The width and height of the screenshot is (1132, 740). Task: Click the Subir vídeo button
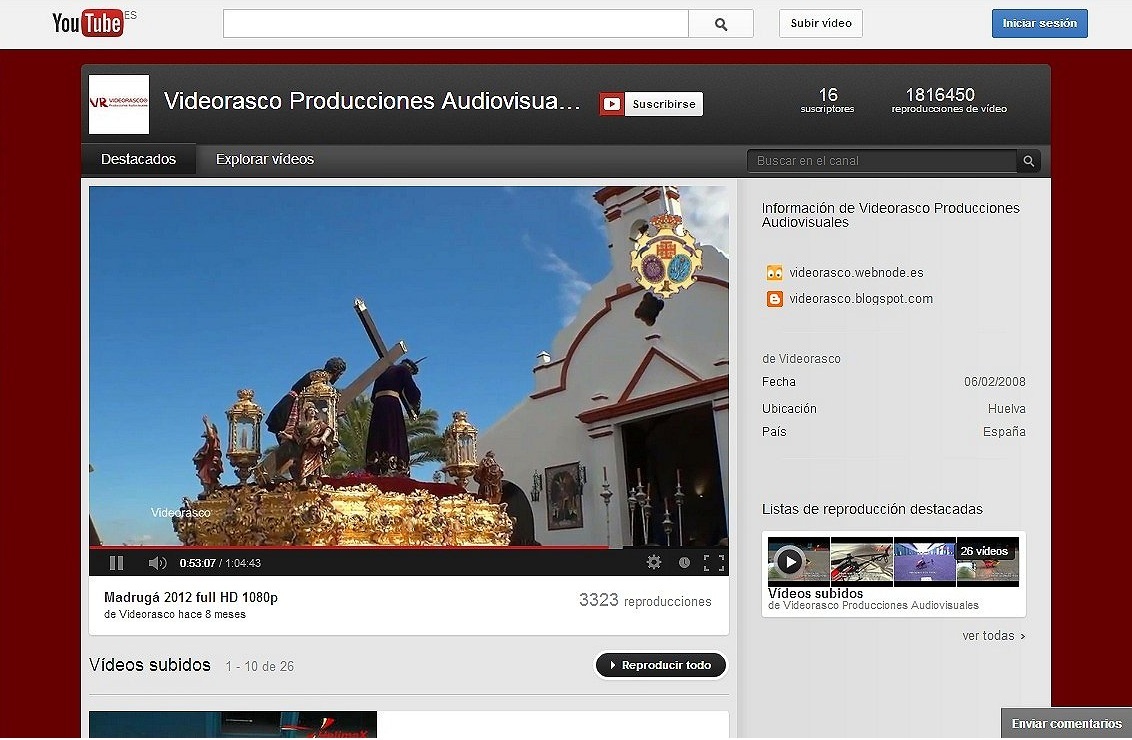820,24
